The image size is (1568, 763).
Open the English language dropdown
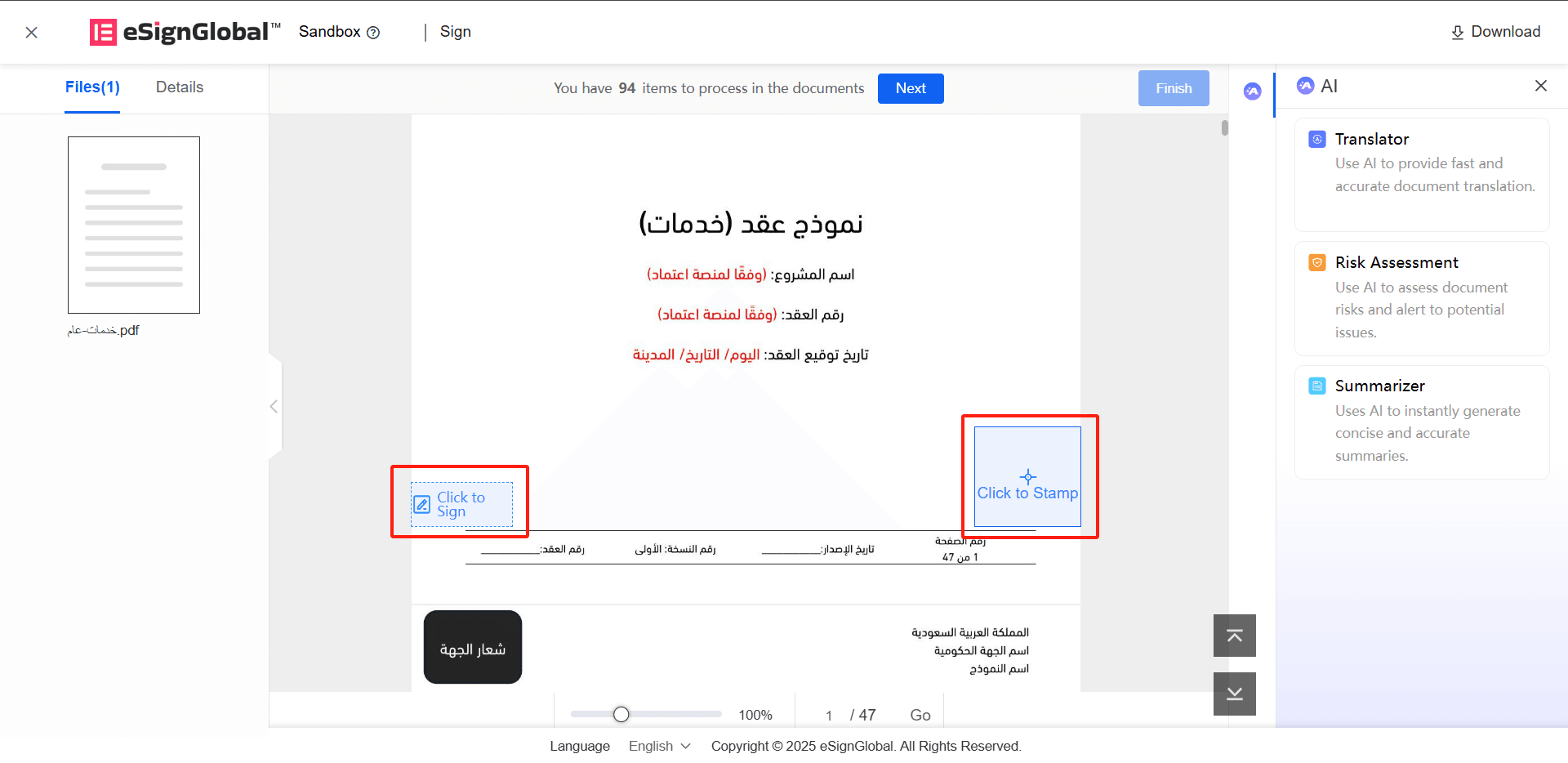pos(659,746)
